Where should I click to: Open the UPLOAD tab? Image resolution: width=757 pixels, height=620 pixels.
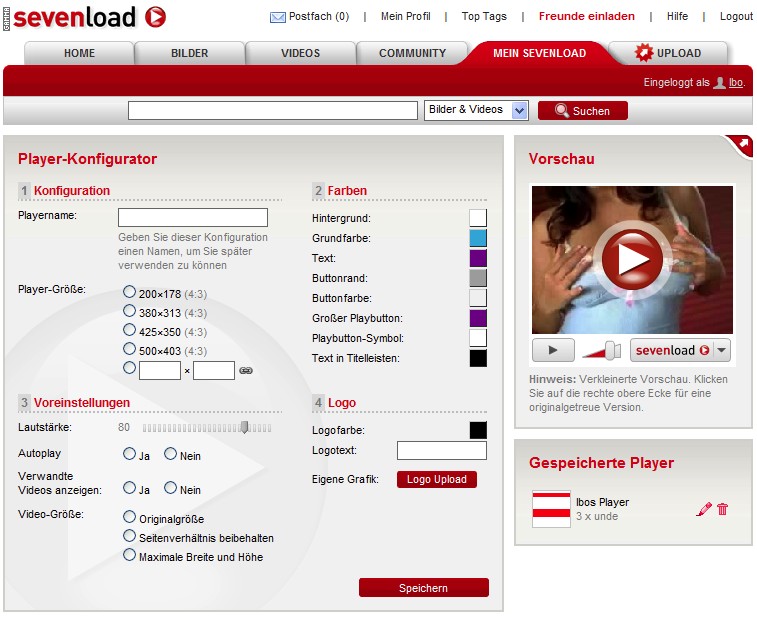tap(669, 53)
